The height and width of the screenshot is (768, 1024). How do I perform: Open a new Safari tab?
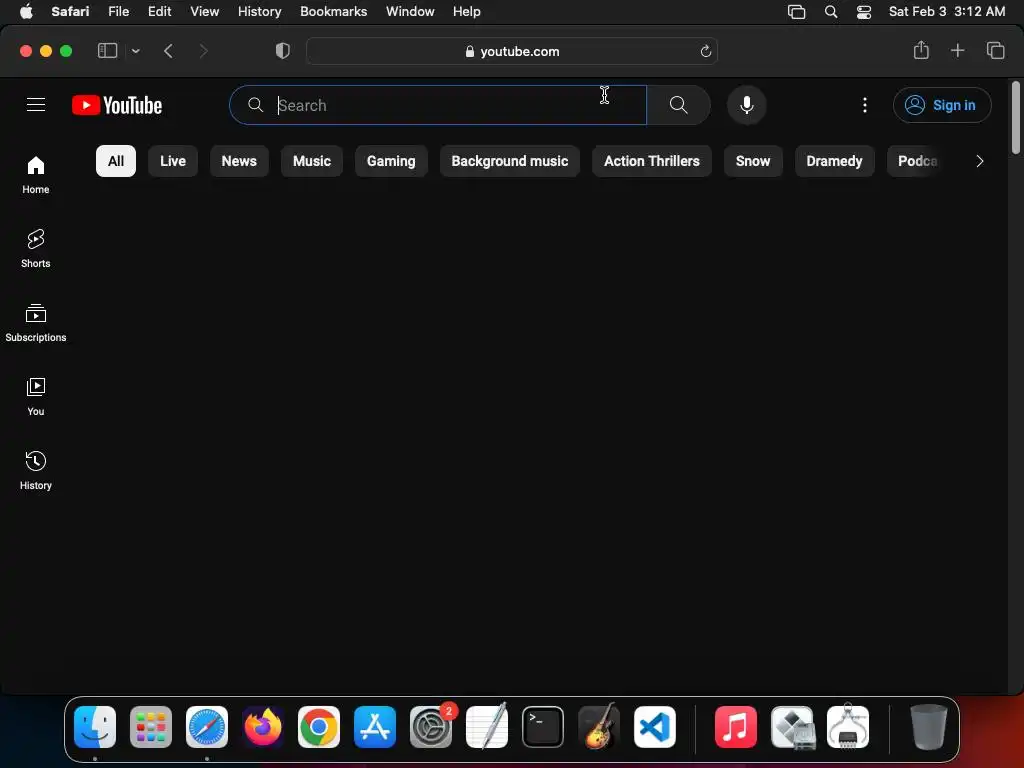[x=957, y=50]
